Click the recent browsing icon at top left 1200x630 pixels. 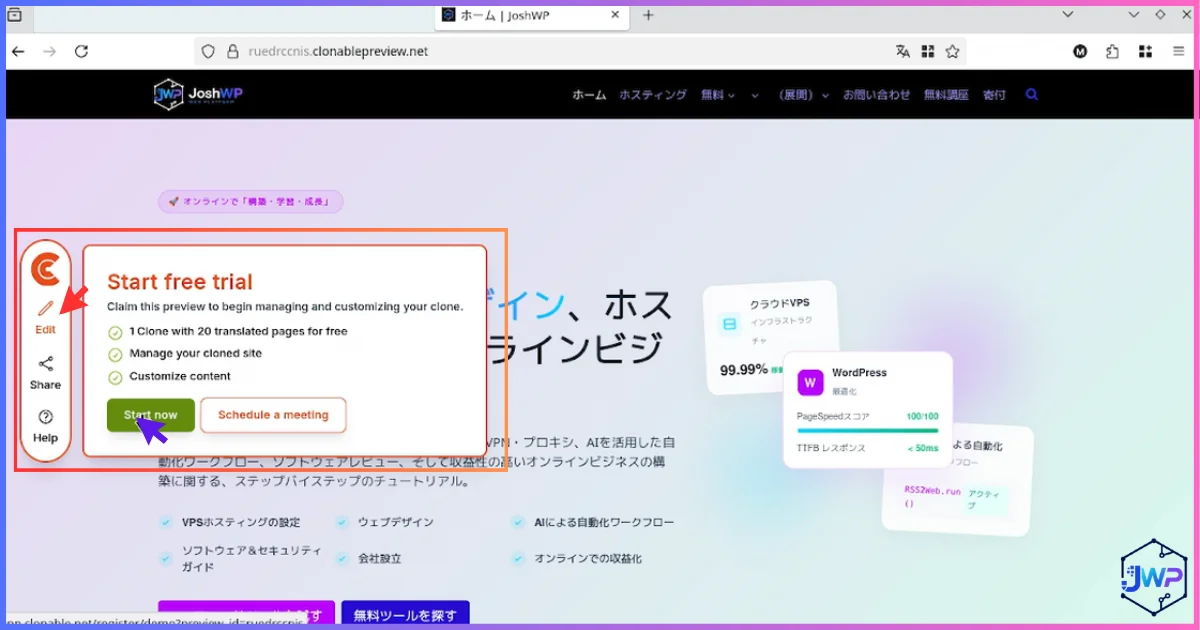[14, 15]
